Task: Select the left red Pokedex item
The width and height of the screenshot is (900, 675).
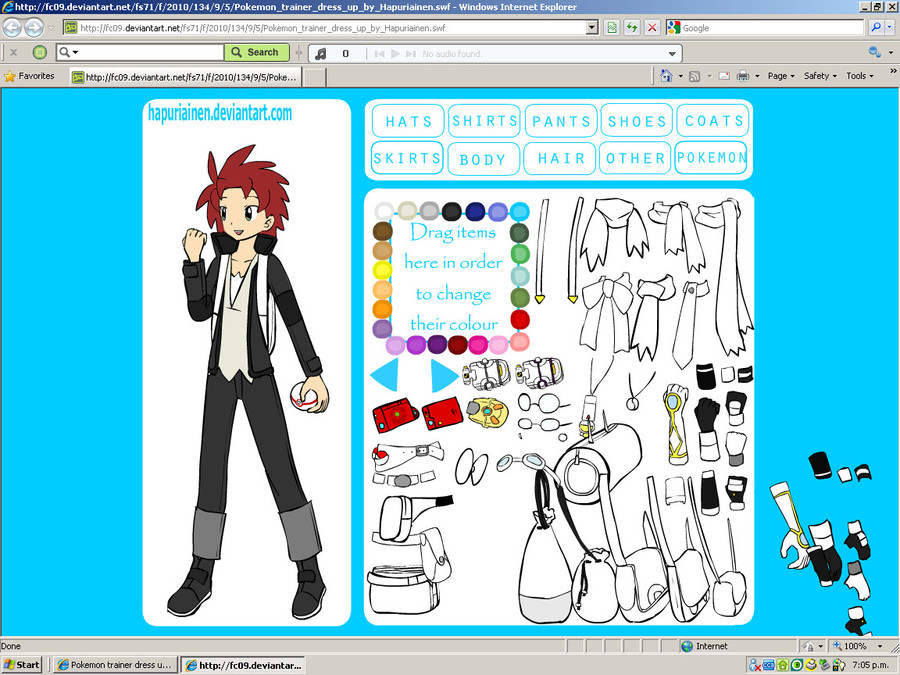Action: pyautogui.click(x=395, y=414)
